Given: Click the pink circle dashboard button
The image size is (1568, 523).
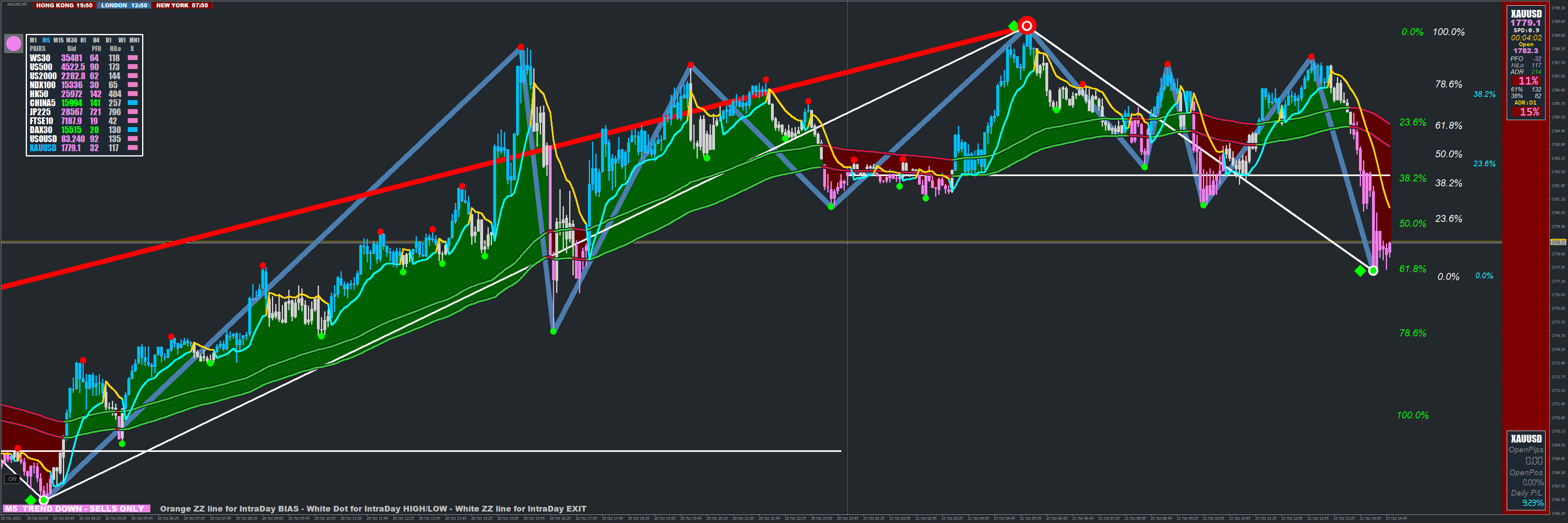Looking at the screenshot, I should (13, 43).
